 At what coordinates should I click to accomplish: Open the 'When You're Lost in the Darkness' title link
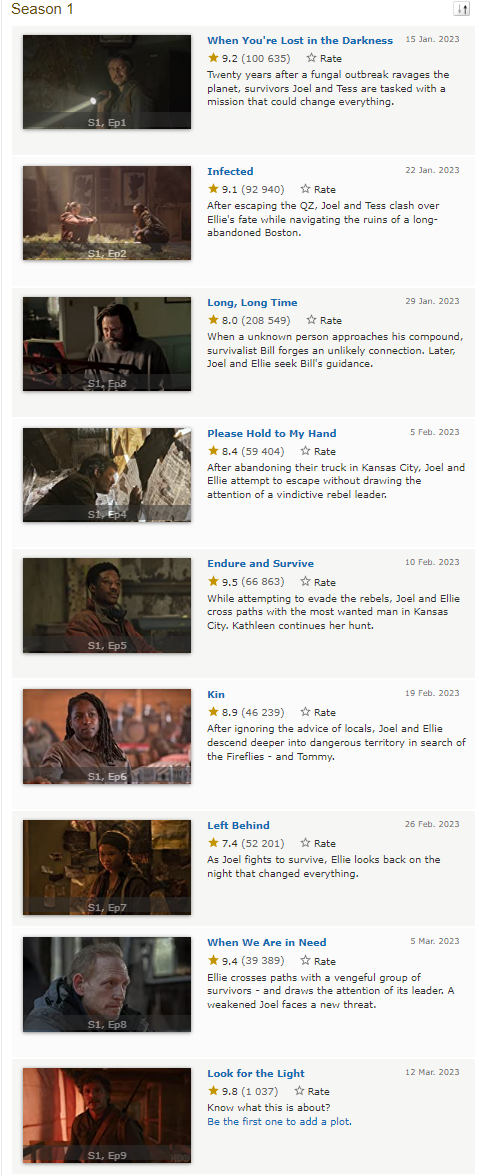[x=300, y=40]
